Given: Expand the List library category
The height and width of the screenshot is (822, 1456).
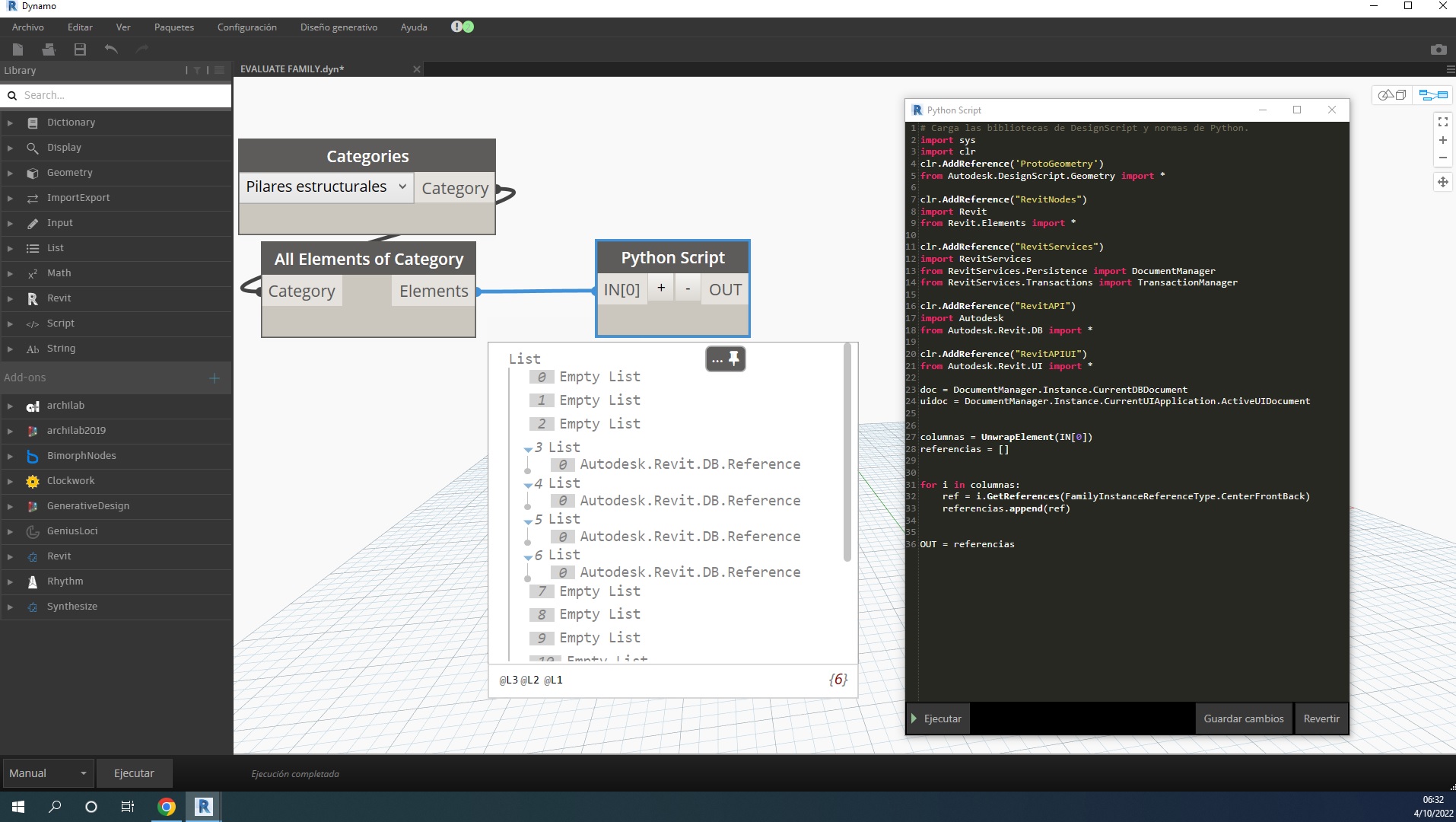Looking at the screenshot, I should pyautogui.click(x=10, y=248).
